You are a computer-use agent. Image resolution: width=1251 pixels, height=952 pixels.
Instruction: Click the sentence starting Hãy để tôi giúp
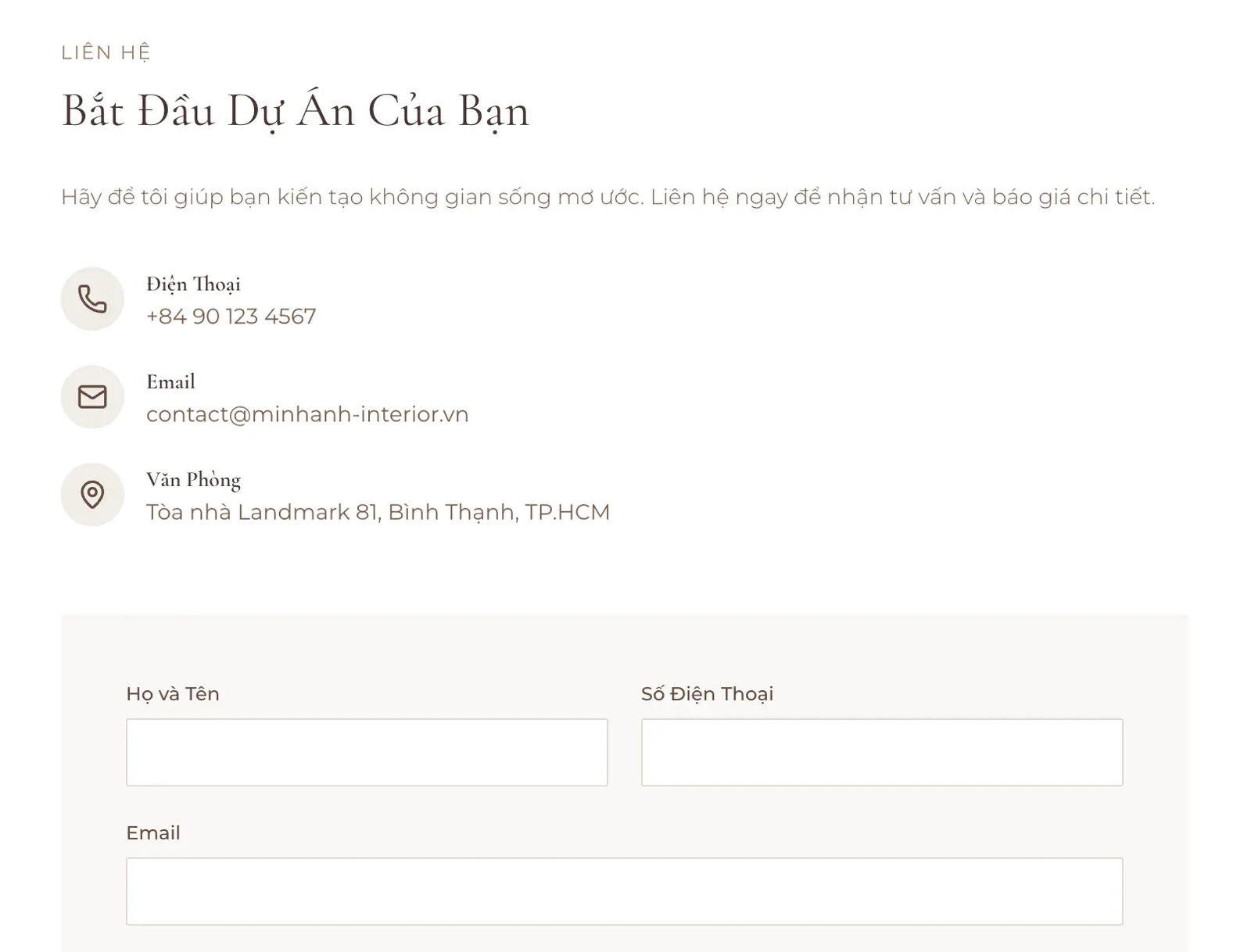352,197
